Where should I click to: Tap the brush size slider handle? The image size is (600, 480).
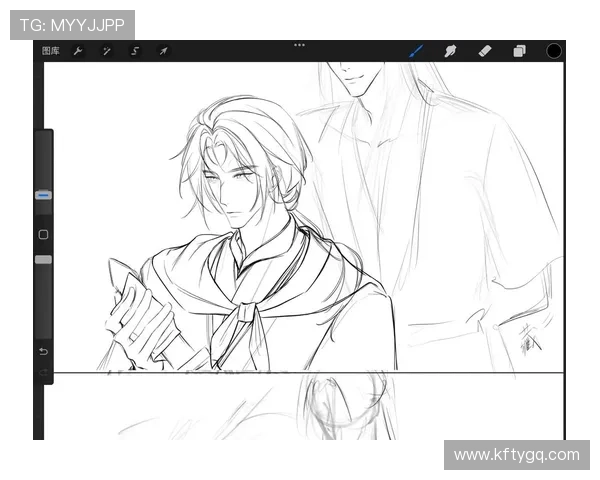43,196
